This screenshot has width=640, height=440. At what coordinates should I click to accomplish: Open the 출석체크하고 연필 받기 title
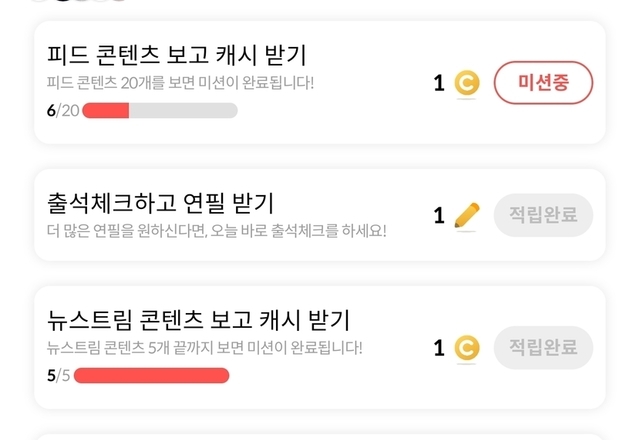coord(160,203)
